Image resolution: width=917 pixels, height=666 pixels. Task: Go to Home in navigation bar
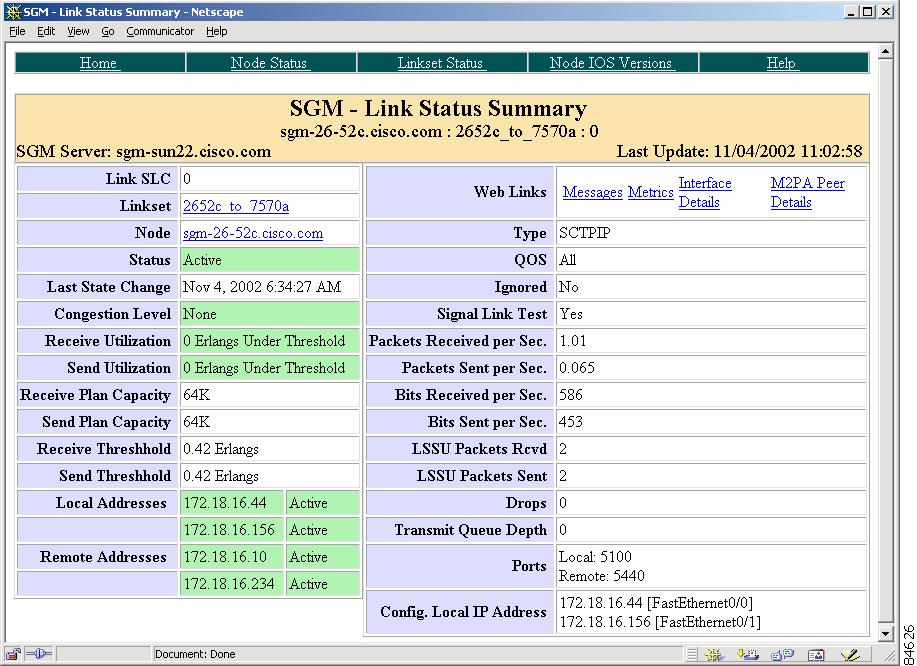[x=98, y=63]
